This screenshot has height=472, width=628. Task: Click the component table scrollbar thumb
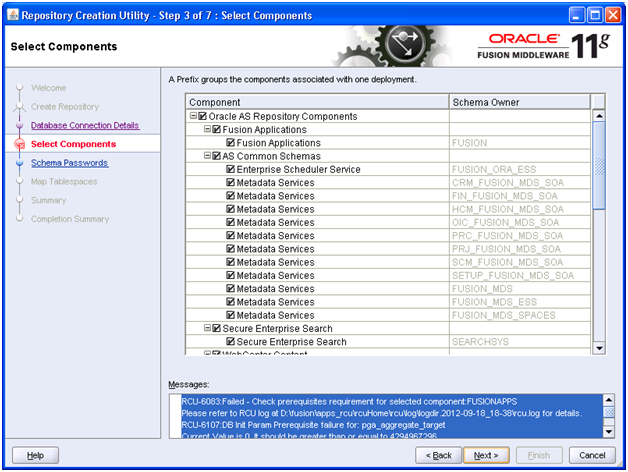[599, 165]
